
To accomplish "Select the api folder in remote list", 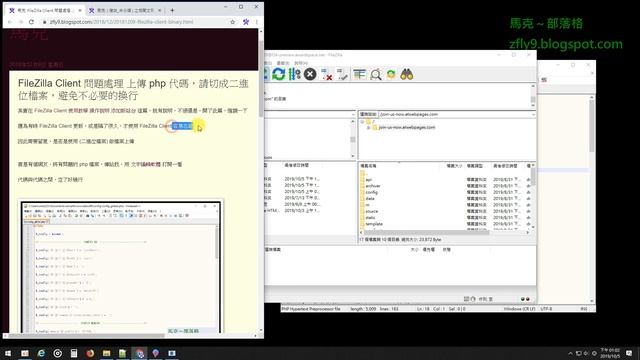I will coord(369,180).
